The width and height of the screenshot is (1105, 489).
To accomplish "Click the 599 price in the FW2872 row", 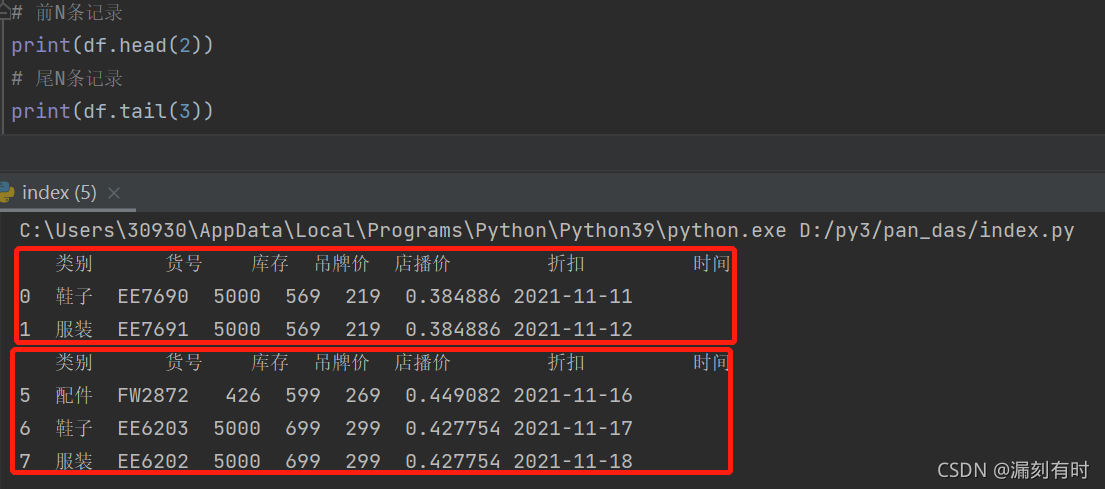I will (x=303, y=396).
